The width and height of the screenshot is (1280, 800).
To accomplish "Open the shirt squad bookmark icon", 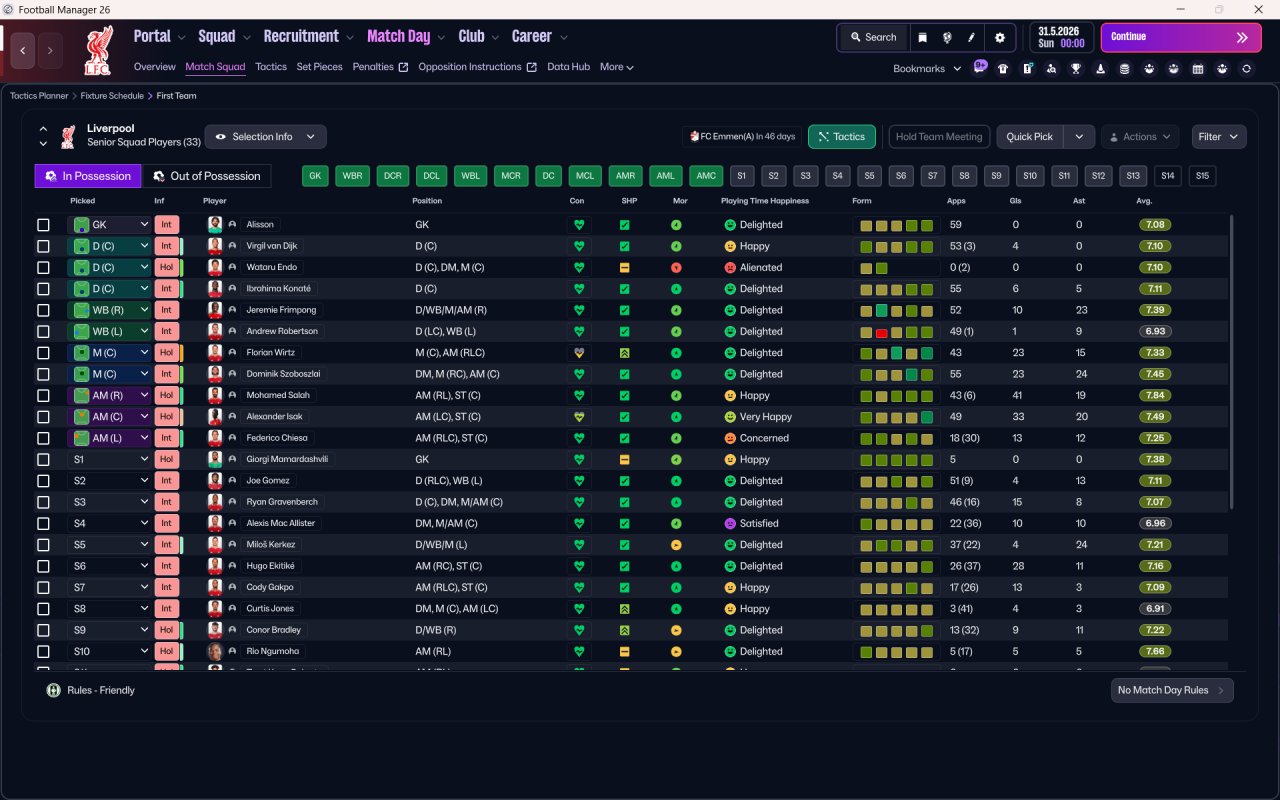I will 1003,69.
